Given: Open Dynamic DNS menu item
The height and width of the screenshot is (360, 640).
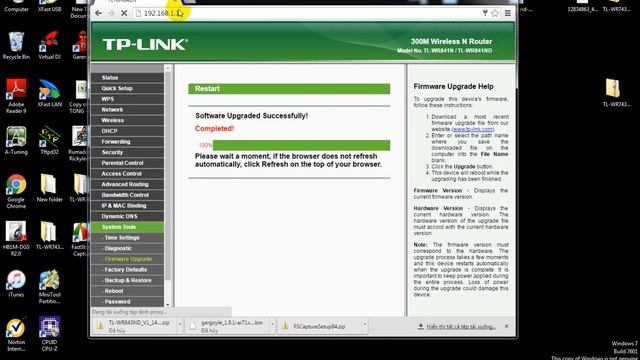Looking at the screenshot, I should (x=127, y=216).
